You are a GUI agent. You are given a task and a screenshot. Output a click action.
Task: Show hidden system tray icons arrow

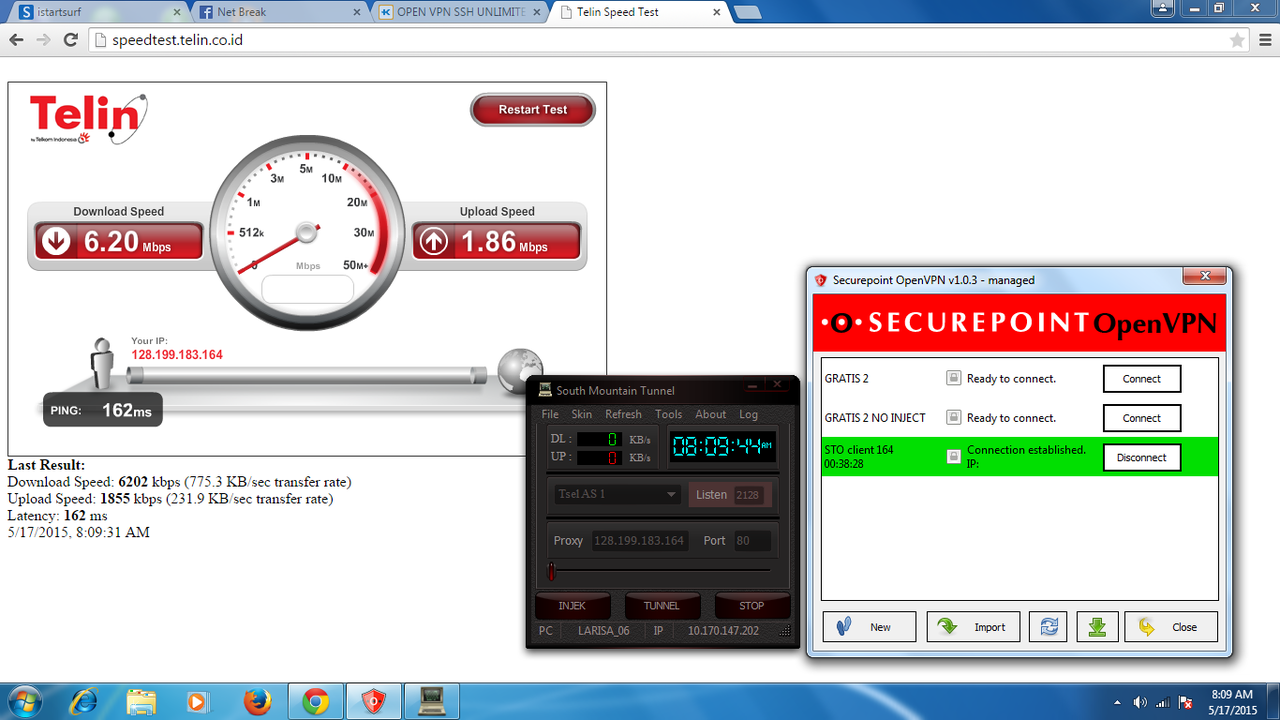1117,702
